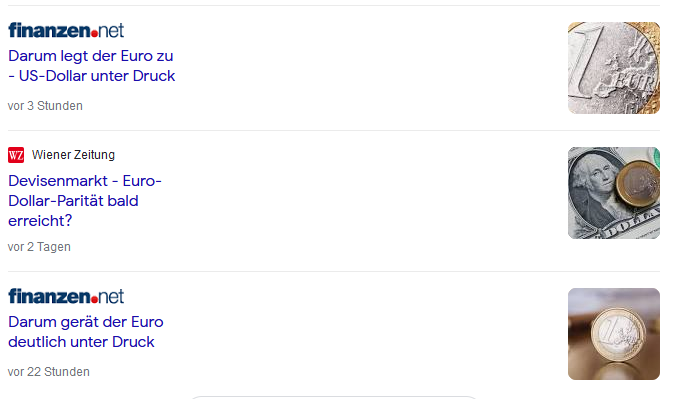Click the rounded button outline at page bottom

(x=333, y=397)
